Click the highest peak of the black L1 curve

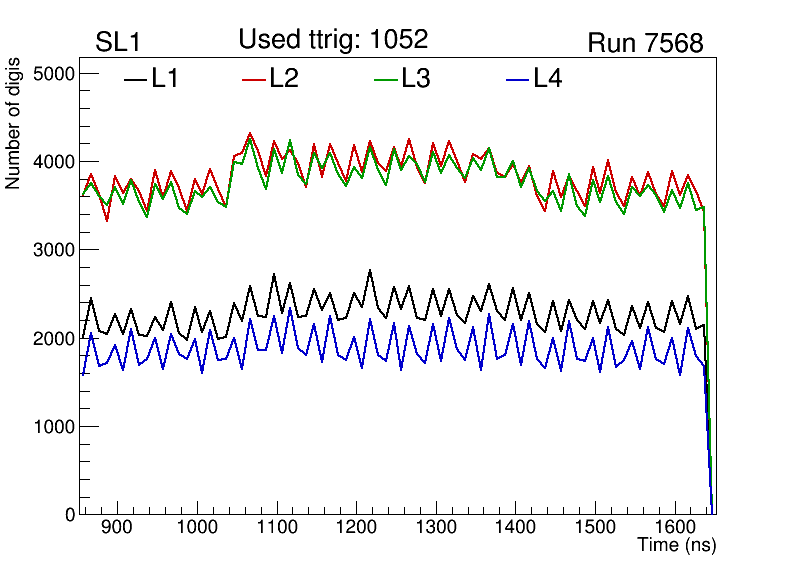(x=370, y=270)
